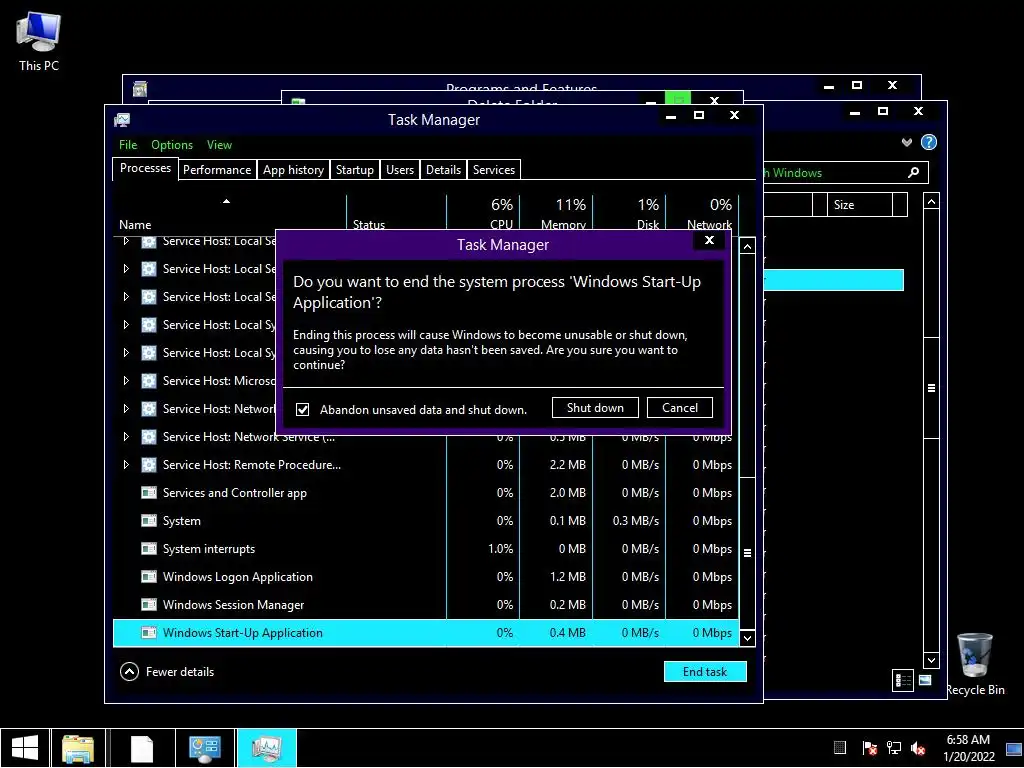1024x768 pixels.
Task: Click the muted speaker tray icon
Action: (x=918, y=748)
